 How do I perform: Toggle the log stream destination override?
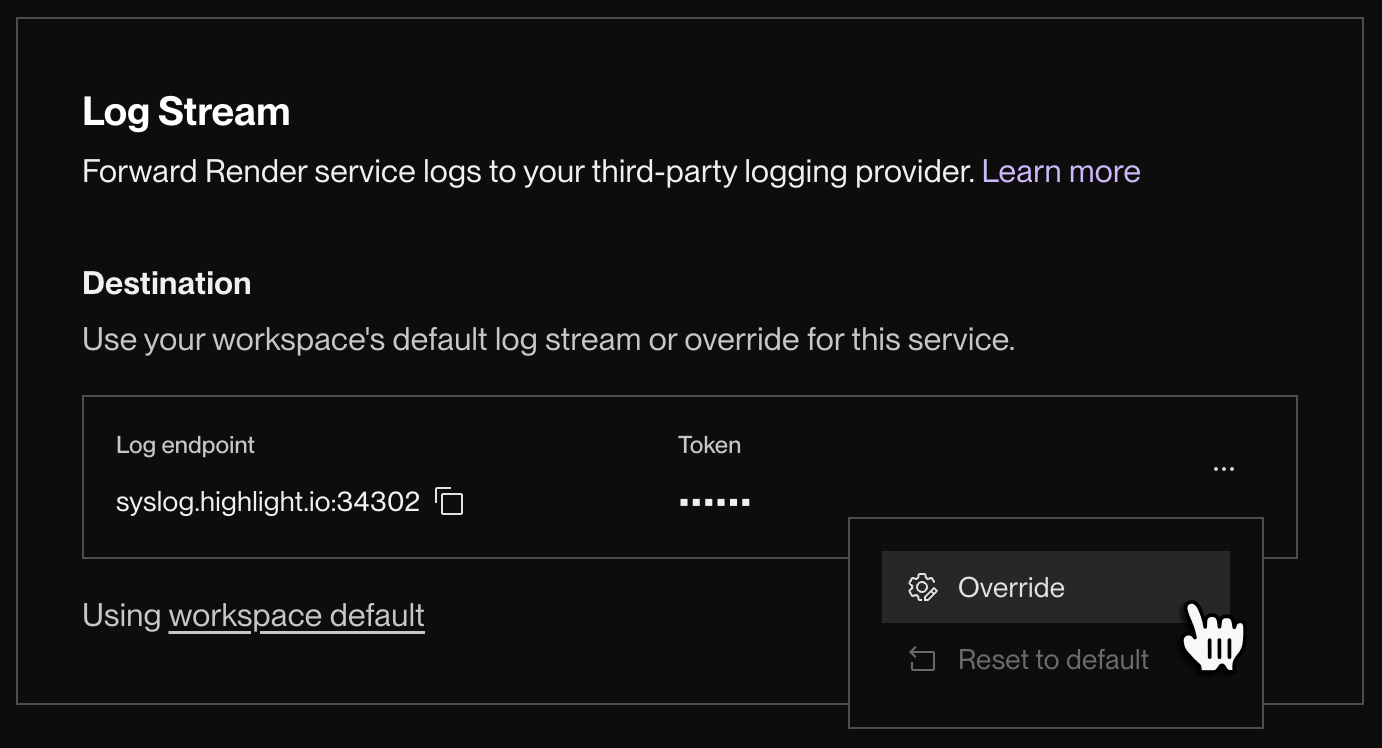point(1010,587)
